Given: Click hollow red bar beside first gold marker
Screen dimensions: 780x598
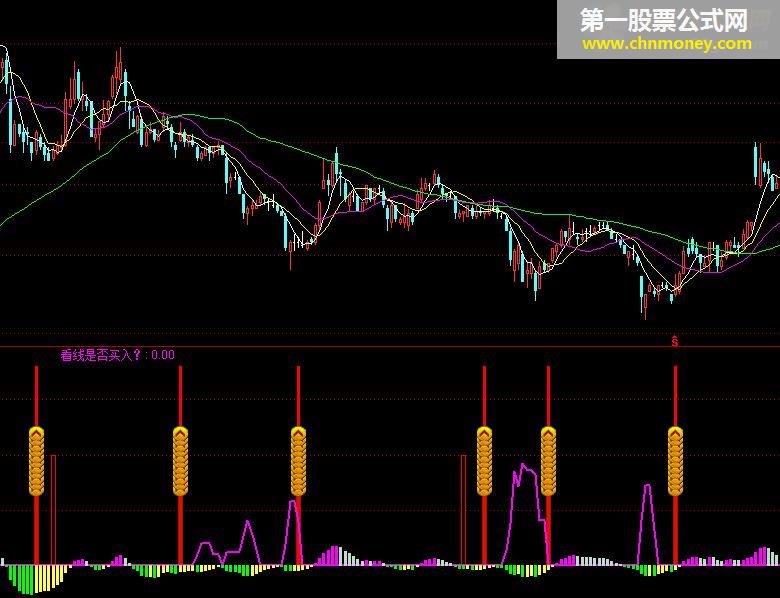Looking at the screenshot, I should tap(53, 509).
